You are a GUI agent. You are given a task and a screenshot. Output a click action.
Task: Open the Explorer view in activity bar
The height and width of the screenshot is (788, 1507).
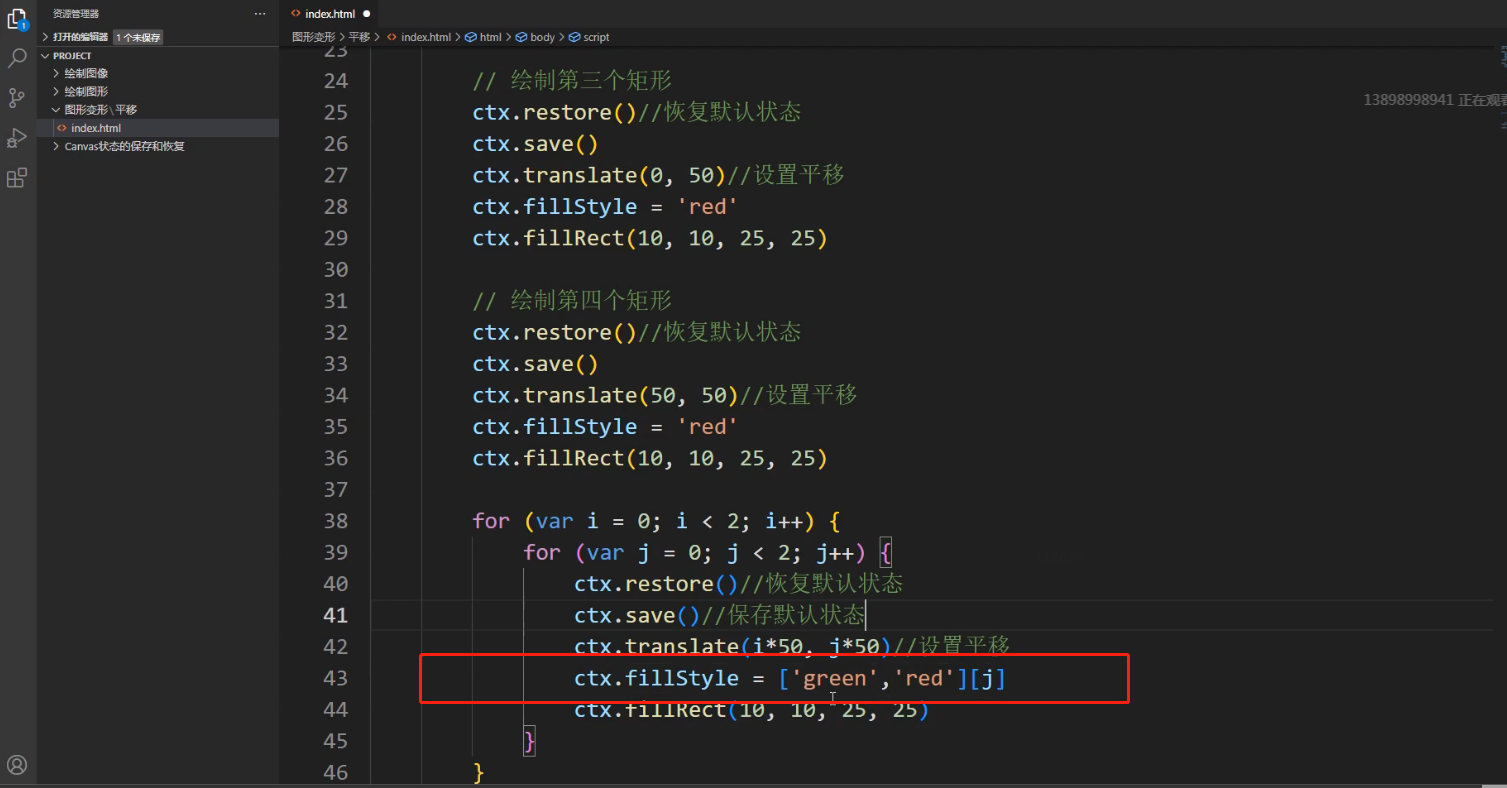[x=17, y=19]
